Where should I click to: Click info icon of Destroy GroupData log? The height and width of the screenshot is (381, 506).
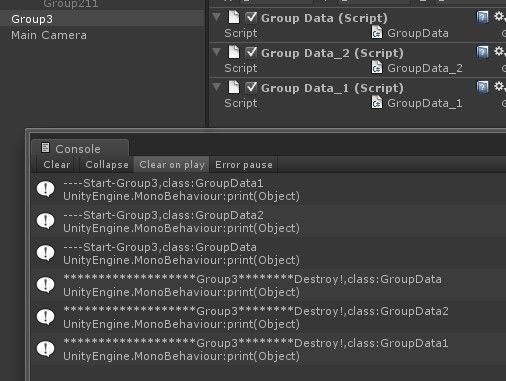[x=45, y=285]
